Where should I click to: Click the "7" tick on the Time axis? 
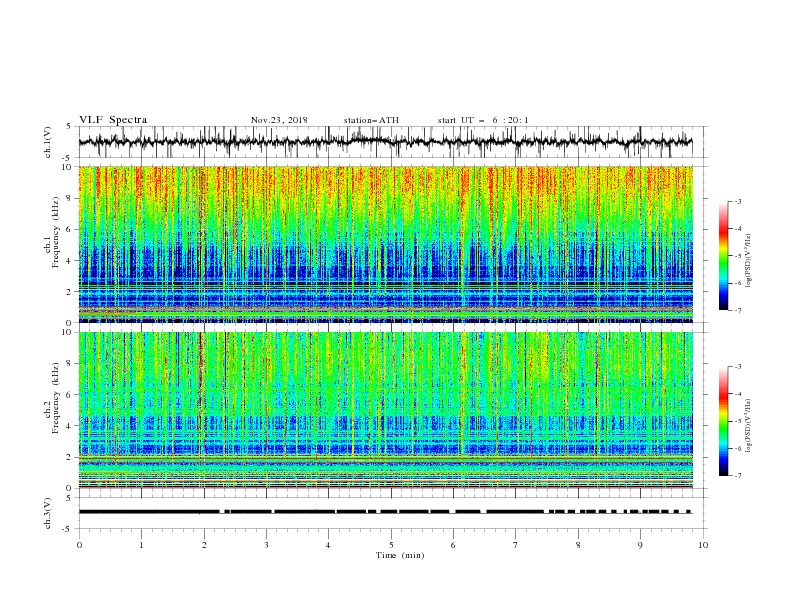coord(516,545)
